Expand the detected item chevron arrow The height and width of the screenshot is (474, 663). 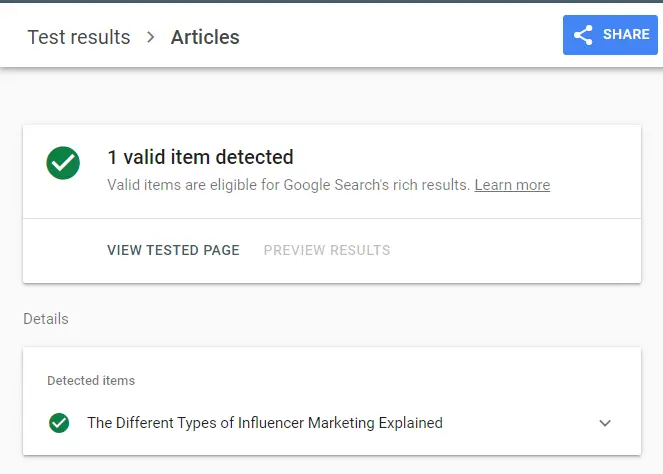[604, 423]
